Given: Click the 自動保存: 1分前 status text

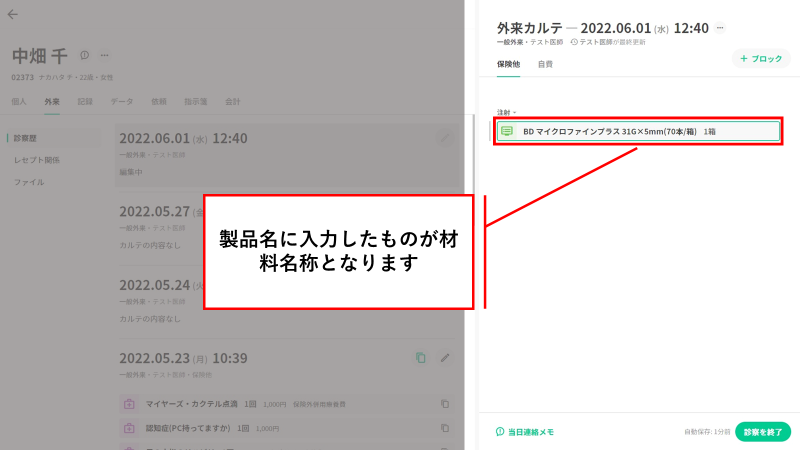Looking at the screenshot, I should click(x=707, y=432).
